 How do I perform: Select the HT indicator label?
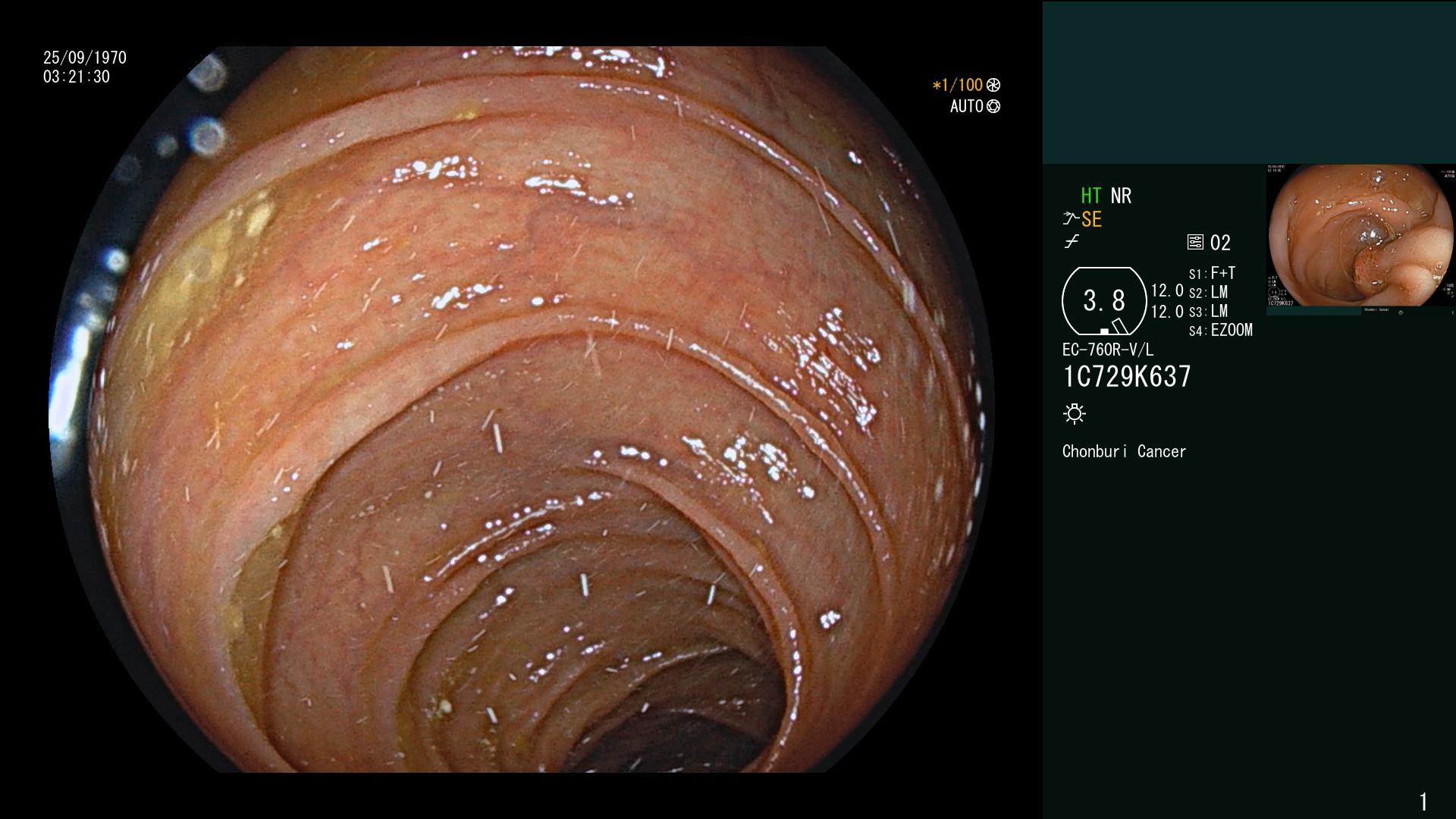(x=1090, y=196)
